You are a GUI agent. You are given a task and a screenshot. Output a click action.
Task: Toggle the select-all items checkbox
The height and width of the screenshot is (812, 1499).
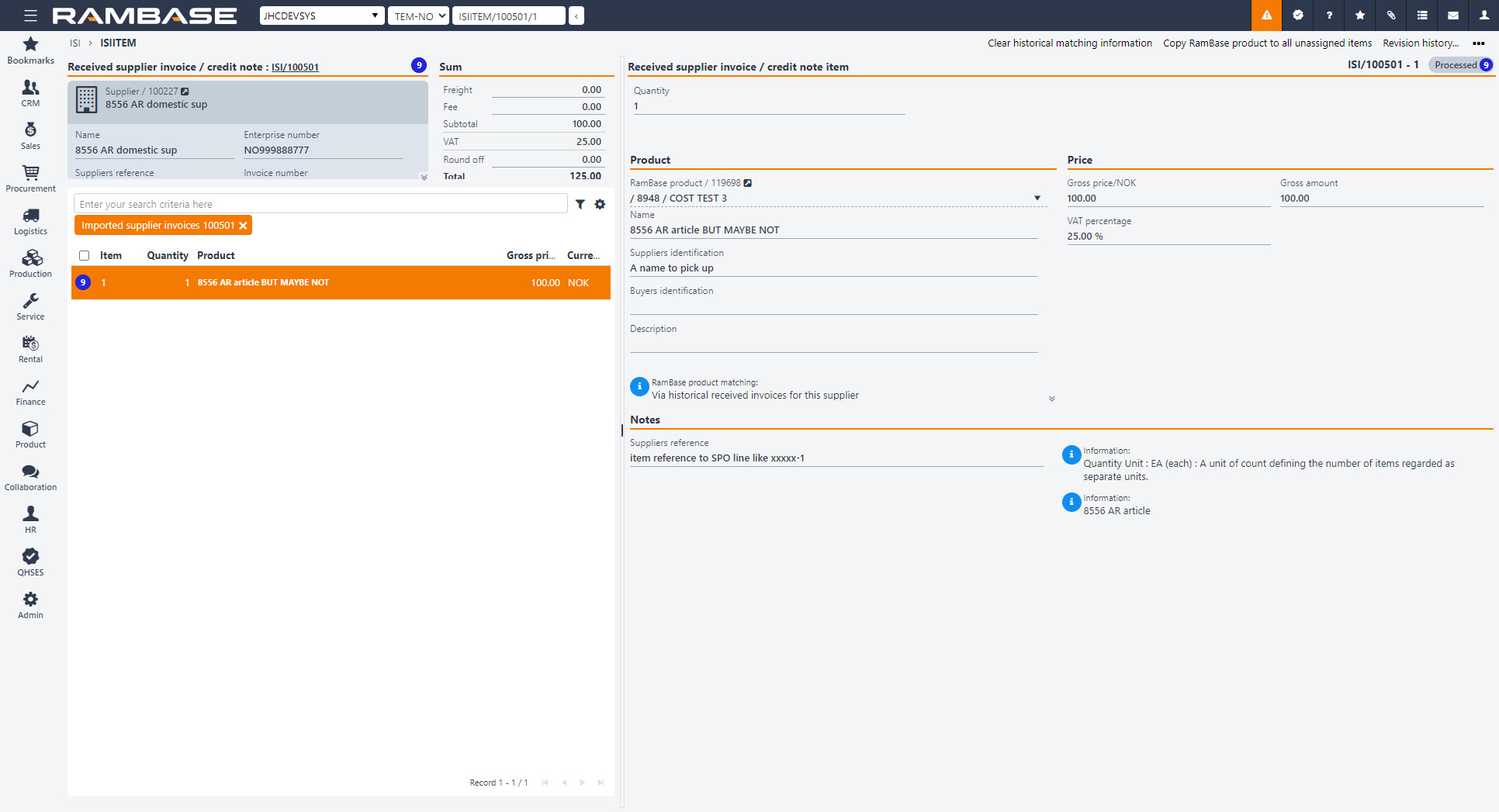(85, 255)
